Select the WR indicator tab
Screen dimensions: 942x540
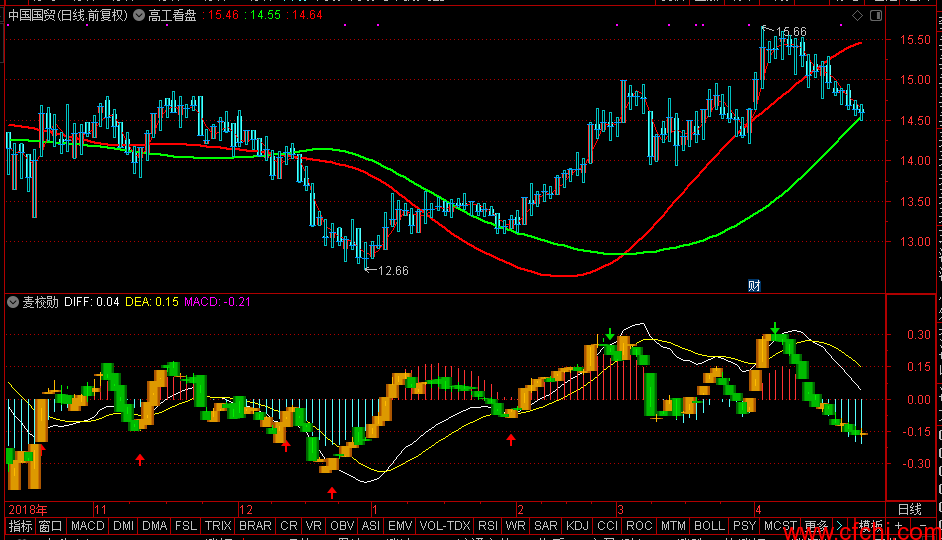(x=515, y=526)
